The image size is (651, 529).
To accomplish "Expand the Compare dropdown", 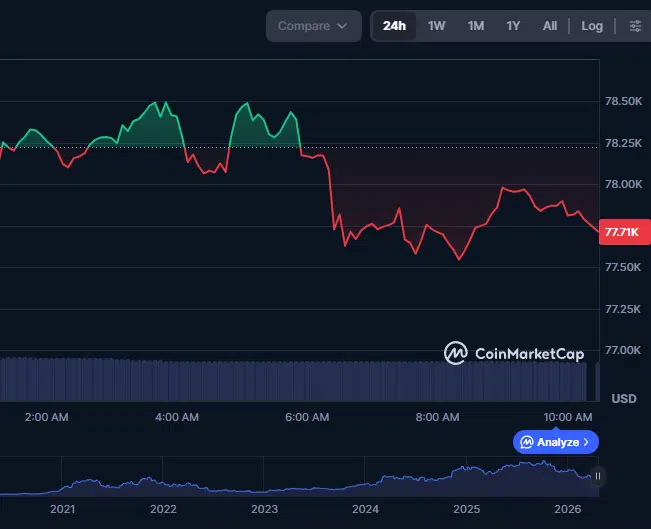I will 313,26.
